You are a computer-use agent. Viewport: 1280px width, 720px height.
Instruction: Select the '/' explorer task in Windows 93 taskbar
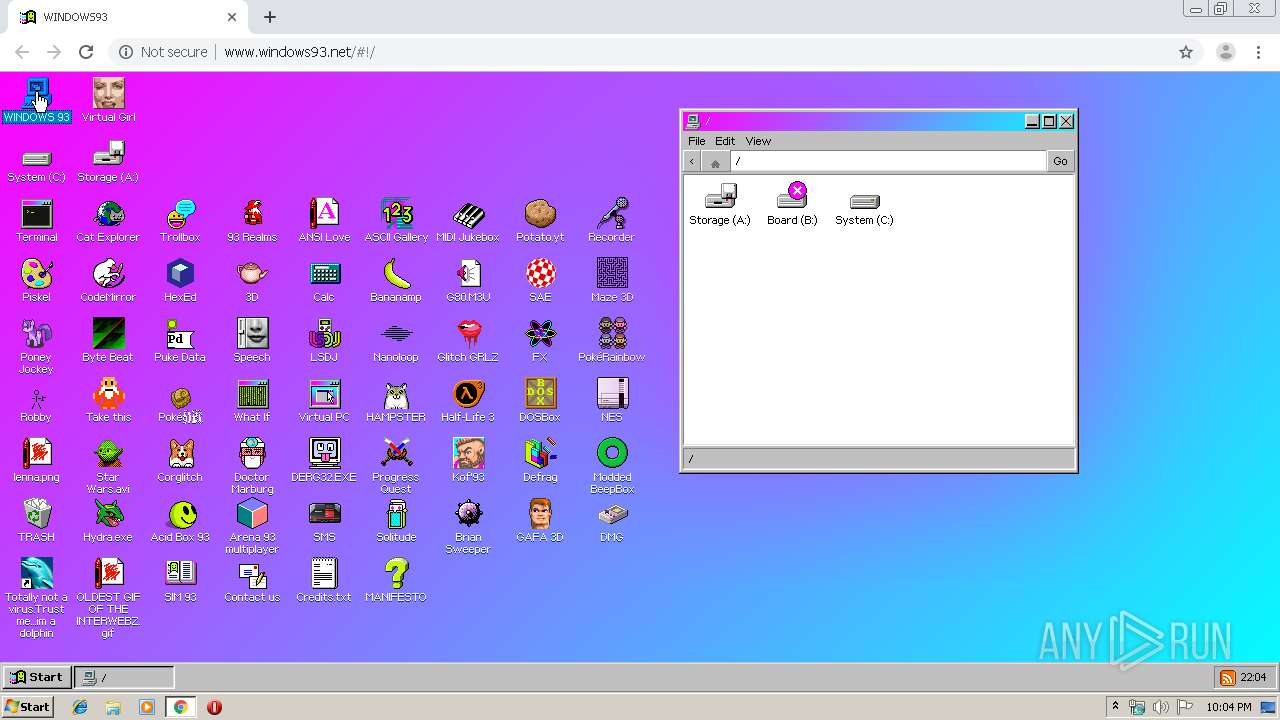tap(124, 677)
